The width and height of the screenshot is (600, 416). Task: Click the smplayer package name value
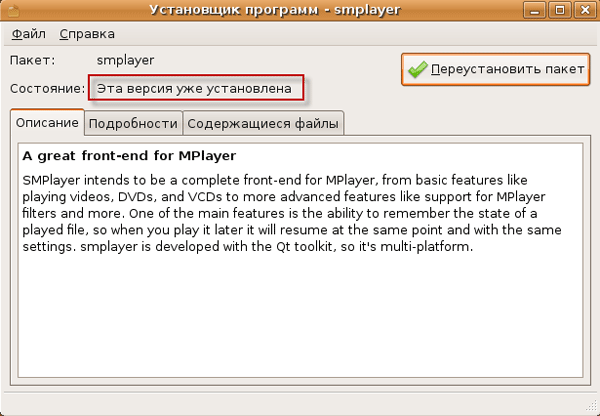click(x=132, y=61)
